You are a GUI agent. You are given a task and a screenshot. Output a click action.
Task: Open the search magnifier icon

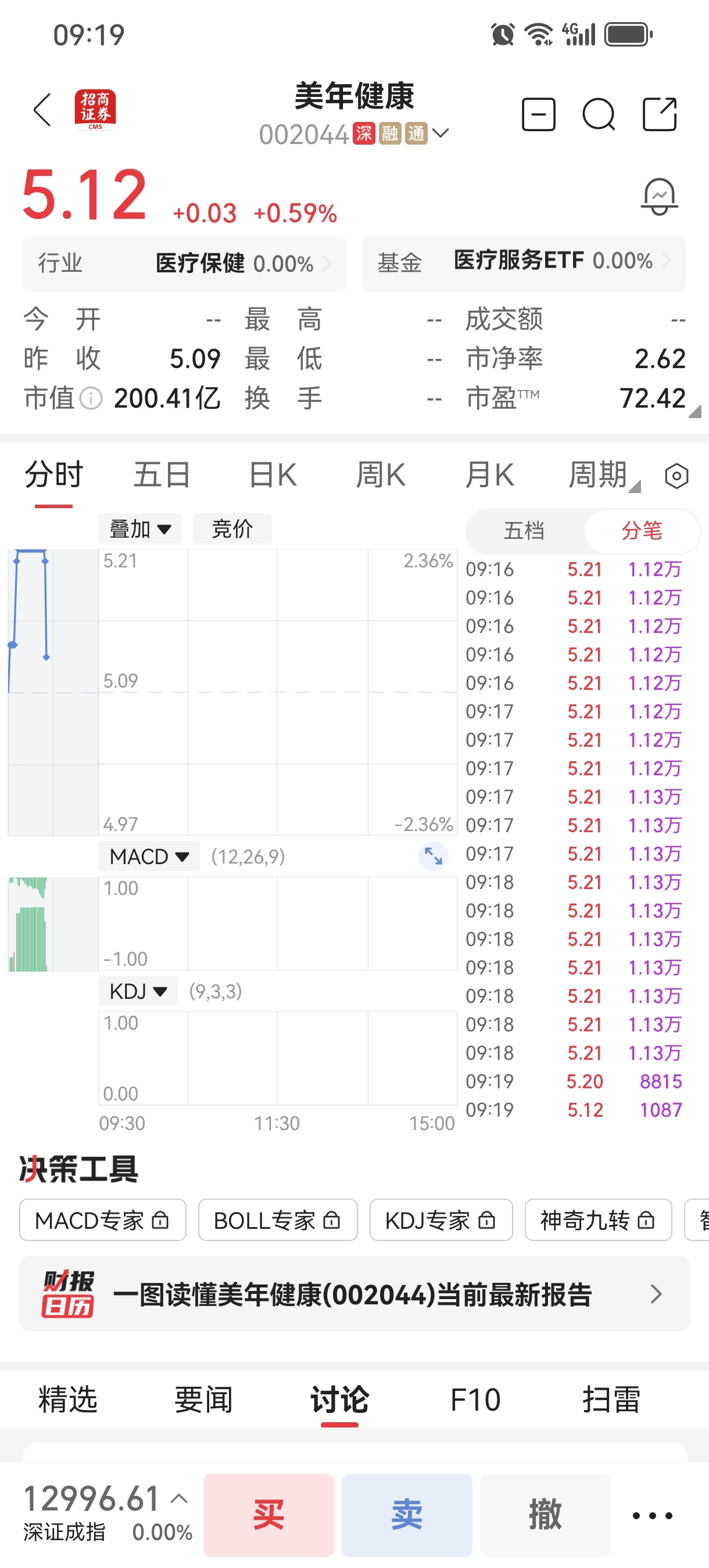[x=599, y=114]
